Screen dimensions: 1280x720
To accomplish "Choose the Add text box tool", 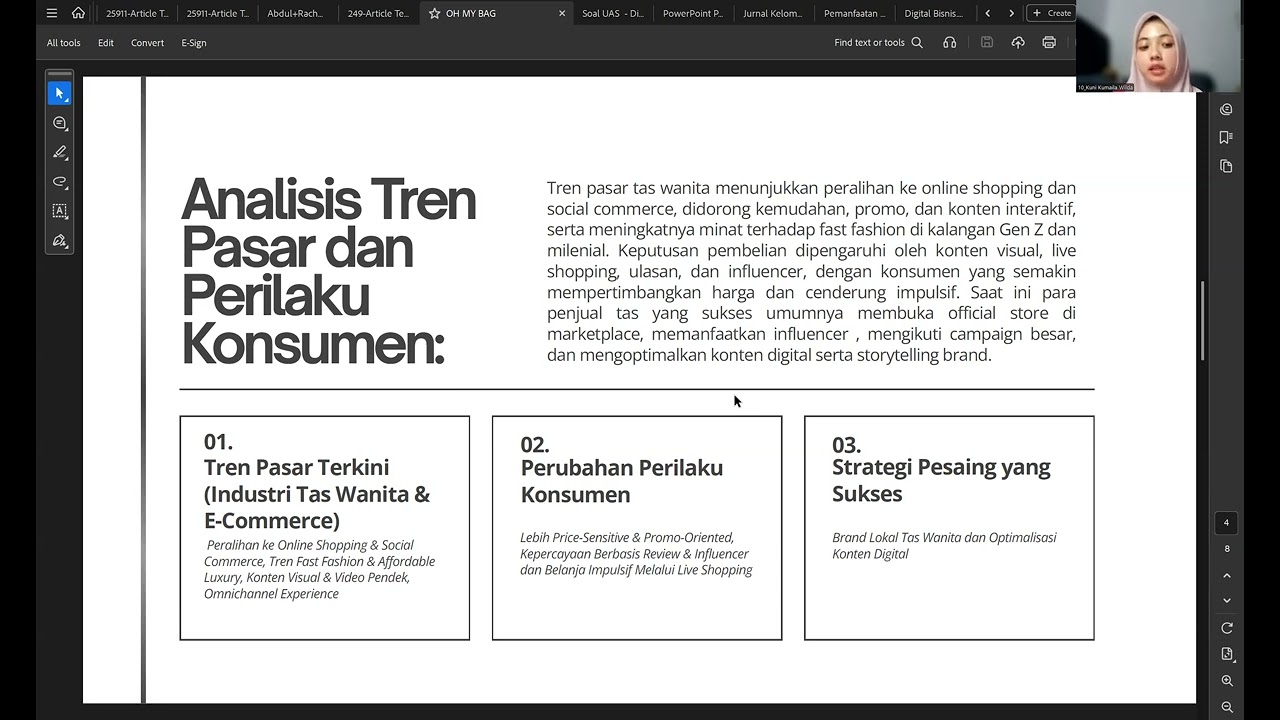I will click(60, 211).
